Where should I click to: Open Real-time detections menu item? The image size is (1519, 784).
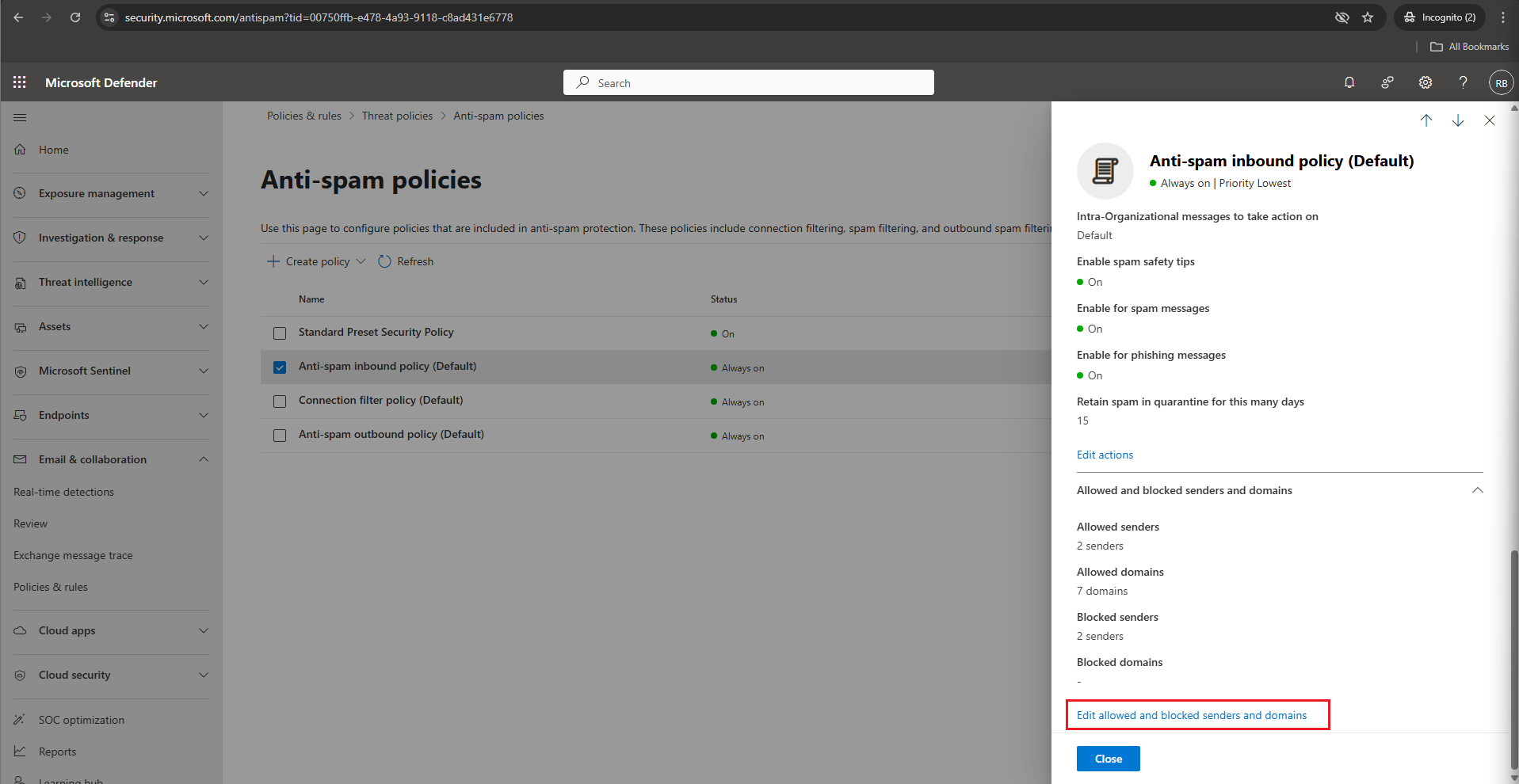coord(63,492)
